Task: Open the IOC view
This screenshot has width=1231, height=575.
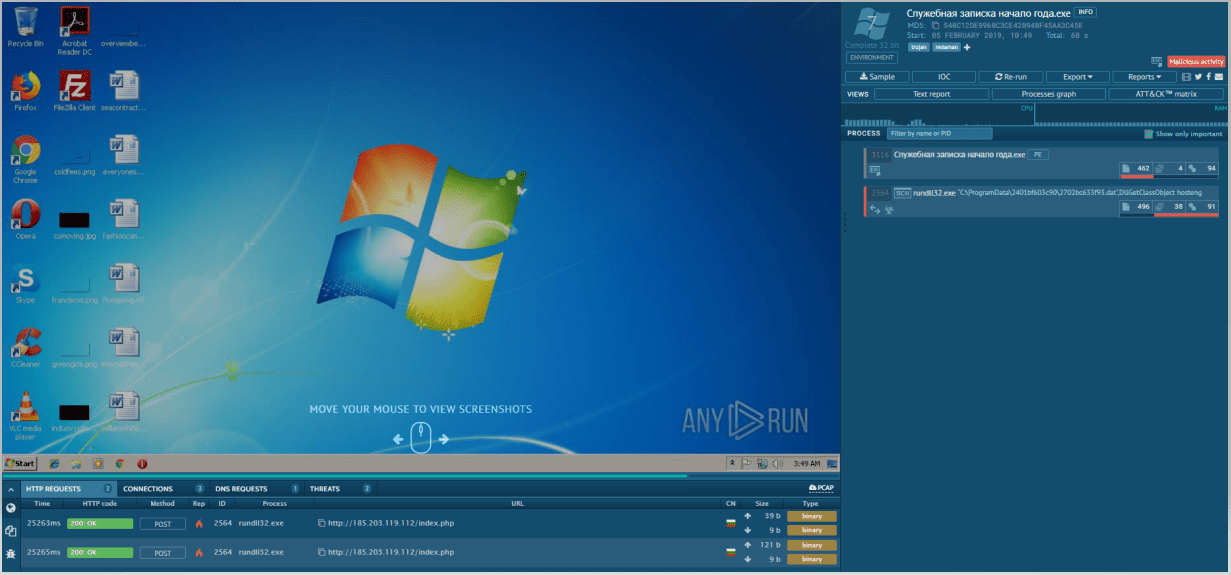Action: 944,77
